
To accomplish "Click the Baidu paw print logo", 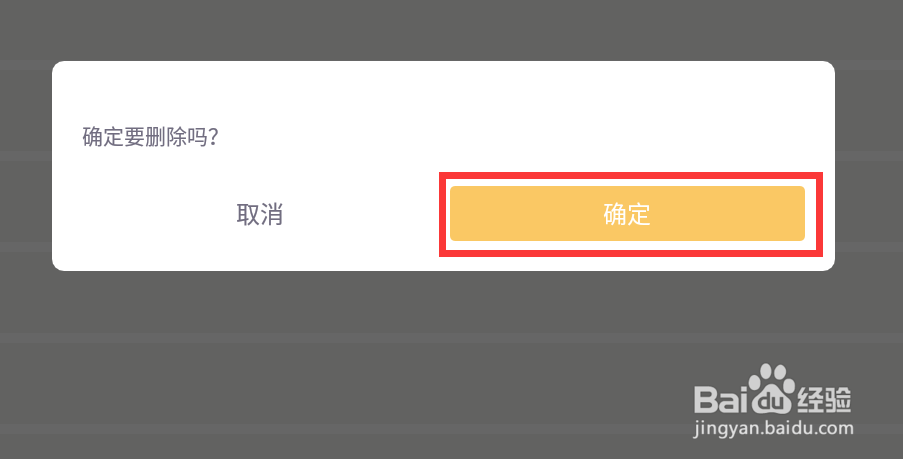I will tap(772, 388).
